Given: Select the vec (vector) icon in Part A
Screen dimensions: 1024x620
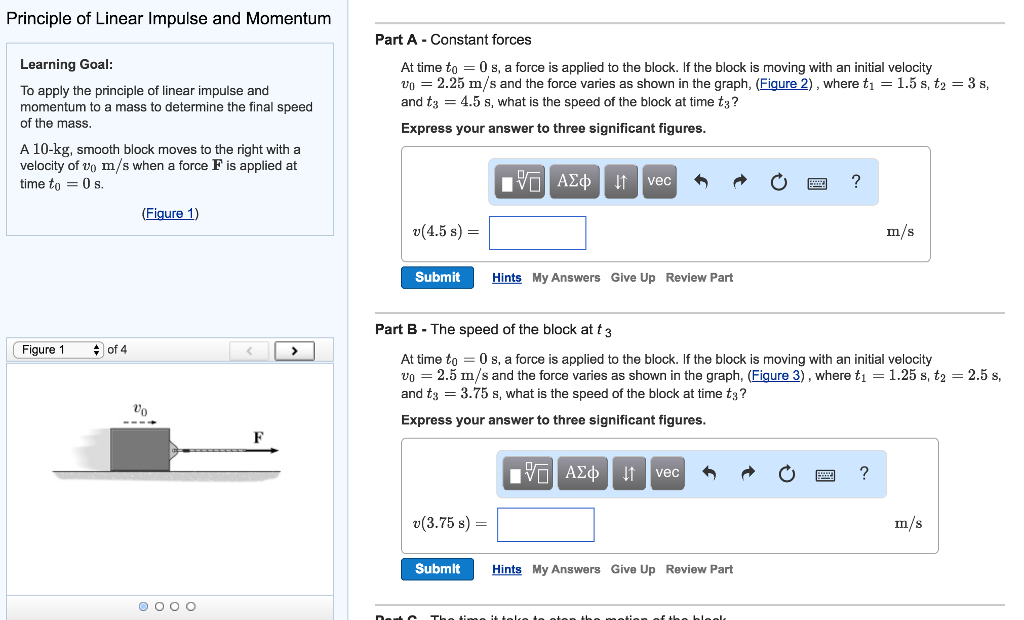Looking at the screenshot, I should coord(658,181).
